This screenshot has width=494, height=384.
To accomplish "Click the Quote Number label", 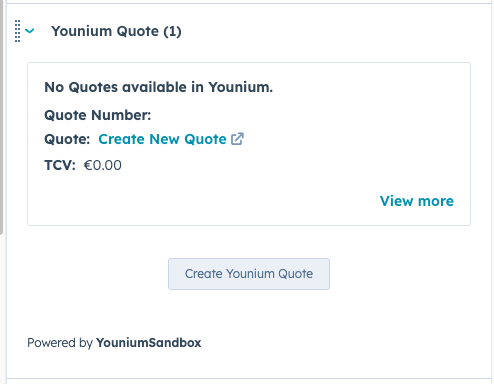I will [x=98, y=115].
